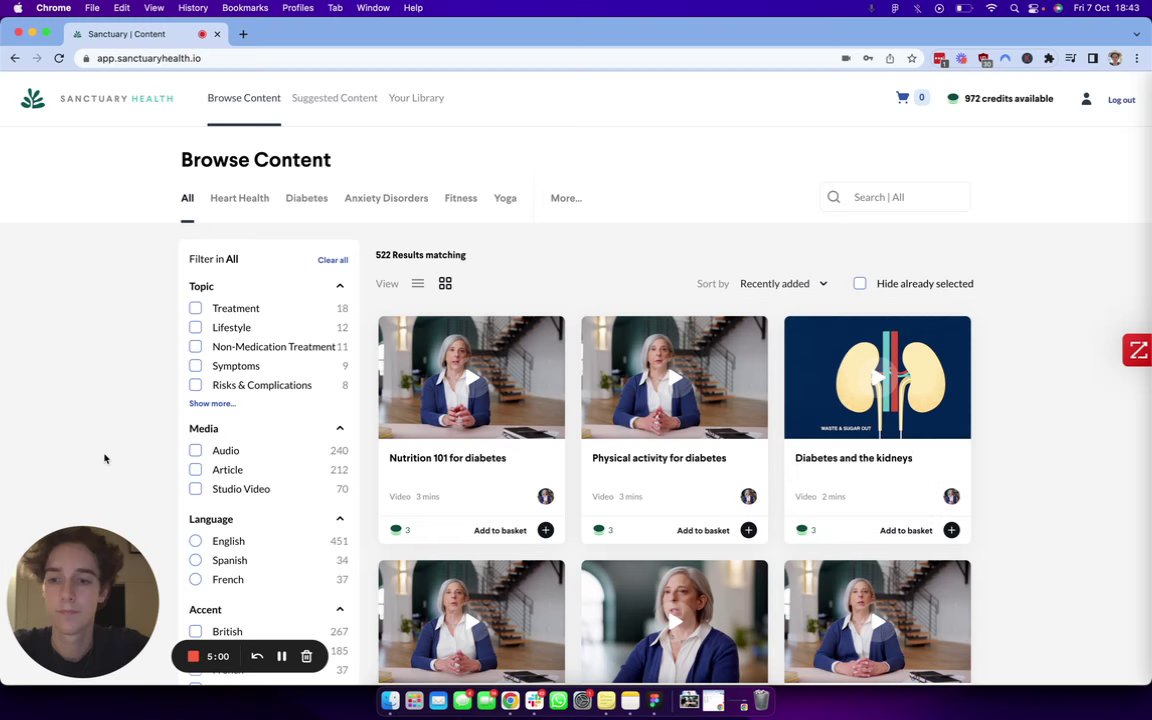
Task: Expand topics with Show more...
Action: tap(212, 403)
